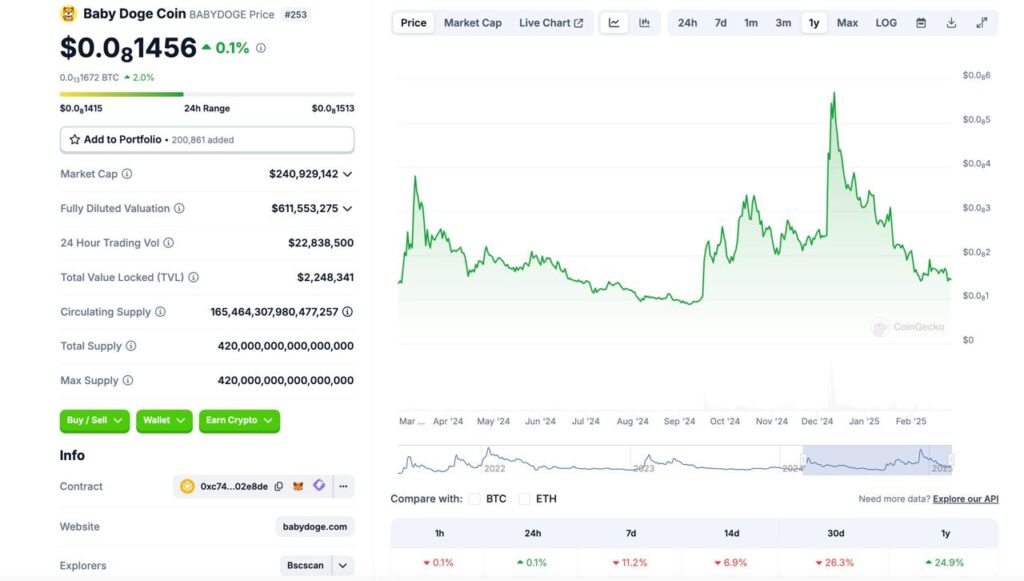Open info icon after circulating supply value
1024x581 pixels.
[x=347, y=312]
